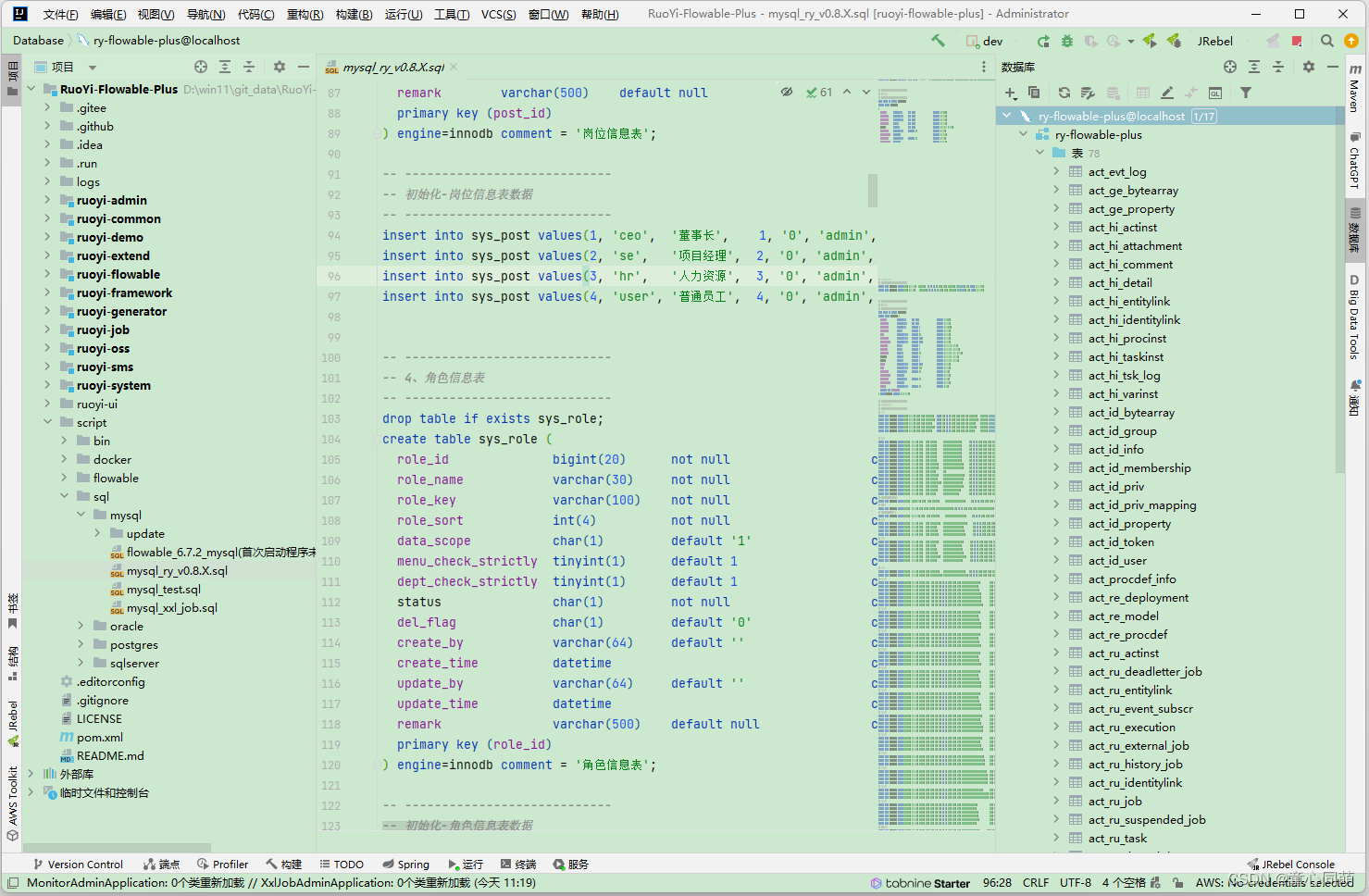Edit source pencil icon in Database toolbar
Screen dimensions: 1369x896
point(1167,93)
